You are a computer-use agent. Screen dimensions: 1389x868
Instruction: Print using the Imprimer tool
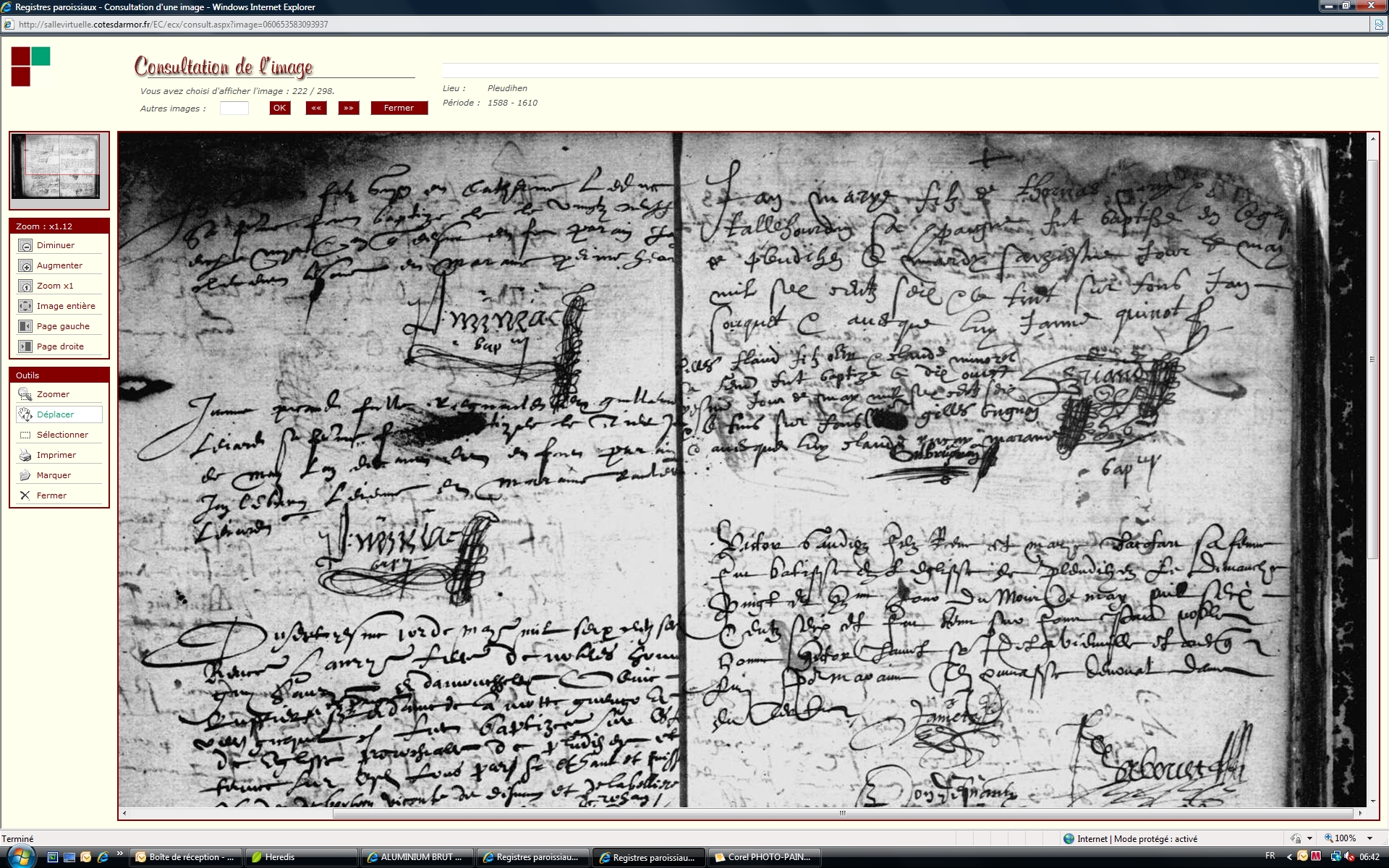point(25,455)
